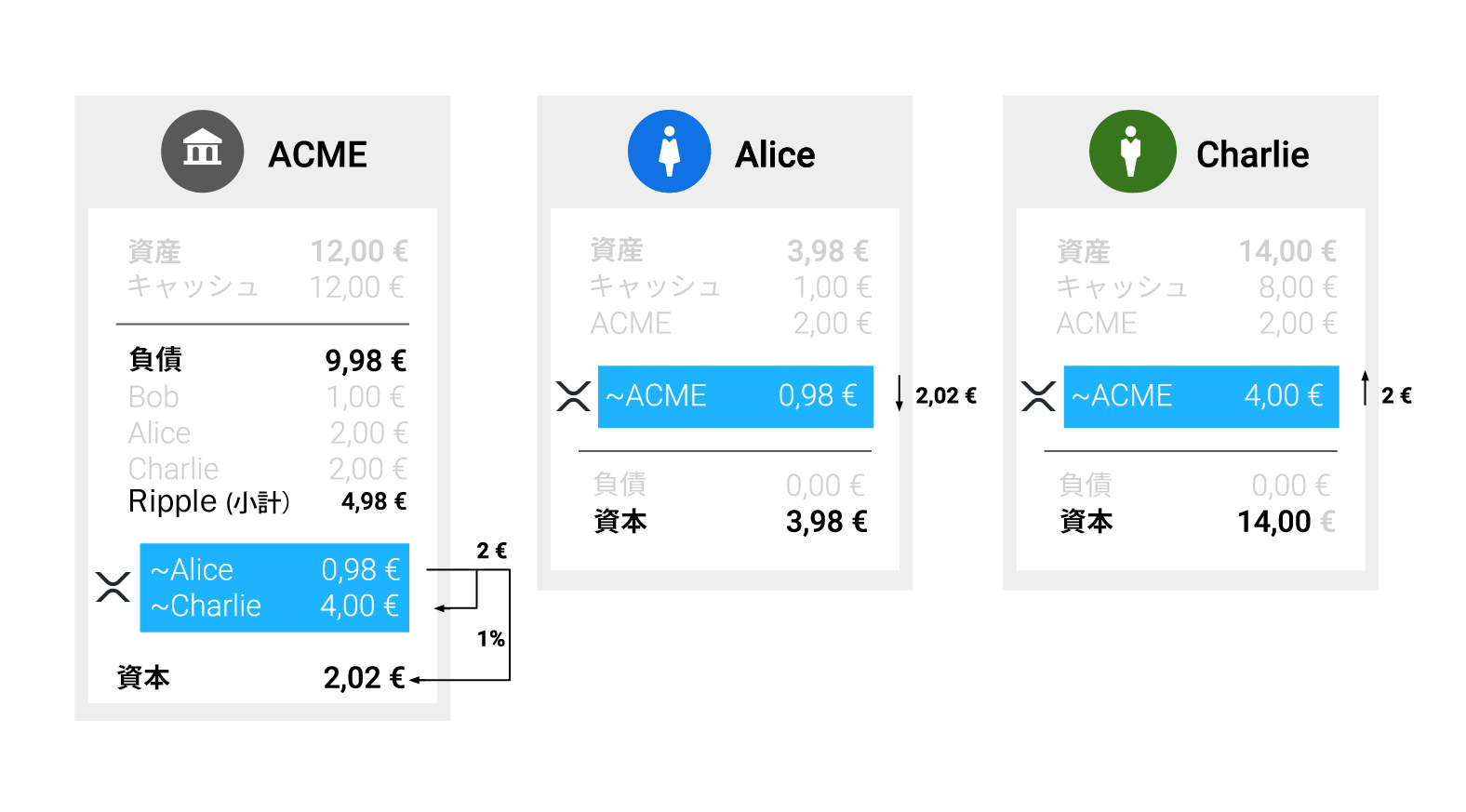This screenshot has height=812, width=1466.
Task: Click the ACME bank building icon
Action: click(x=202, y=152)
